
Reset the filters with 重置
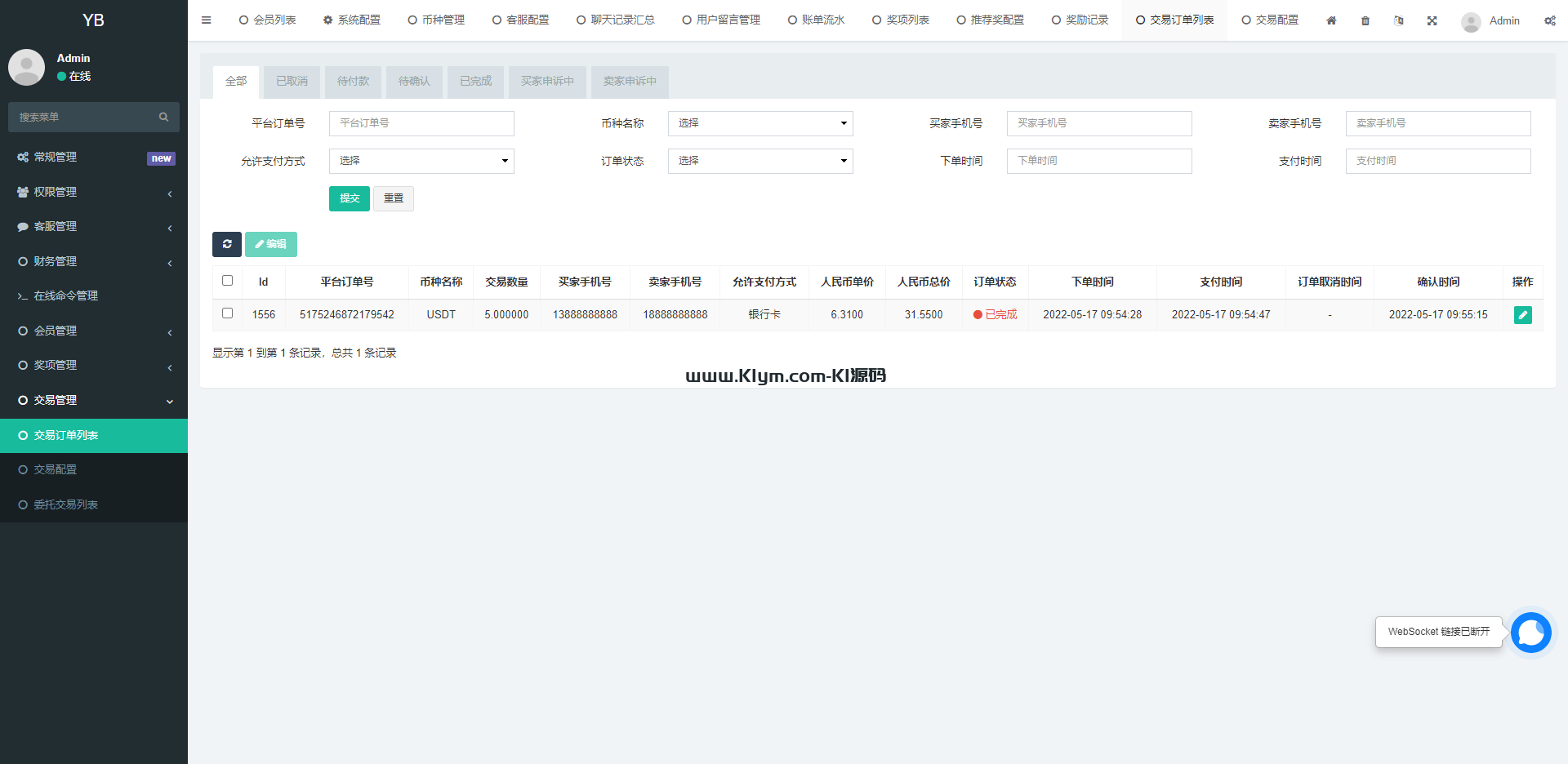[x=394, y=198]
